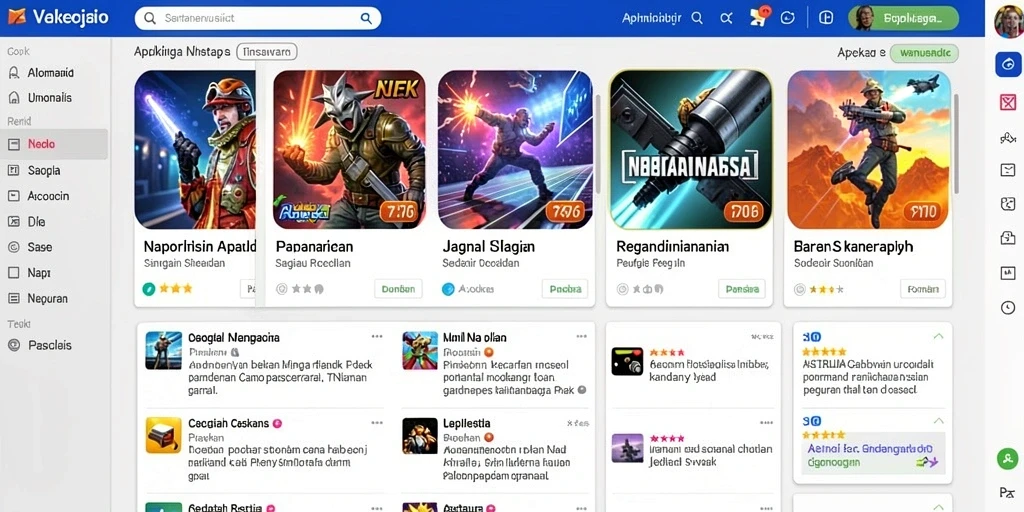Click the Vakeojaio logo icon
Viewport: 1024px width, 512px height.
point(16,18)
